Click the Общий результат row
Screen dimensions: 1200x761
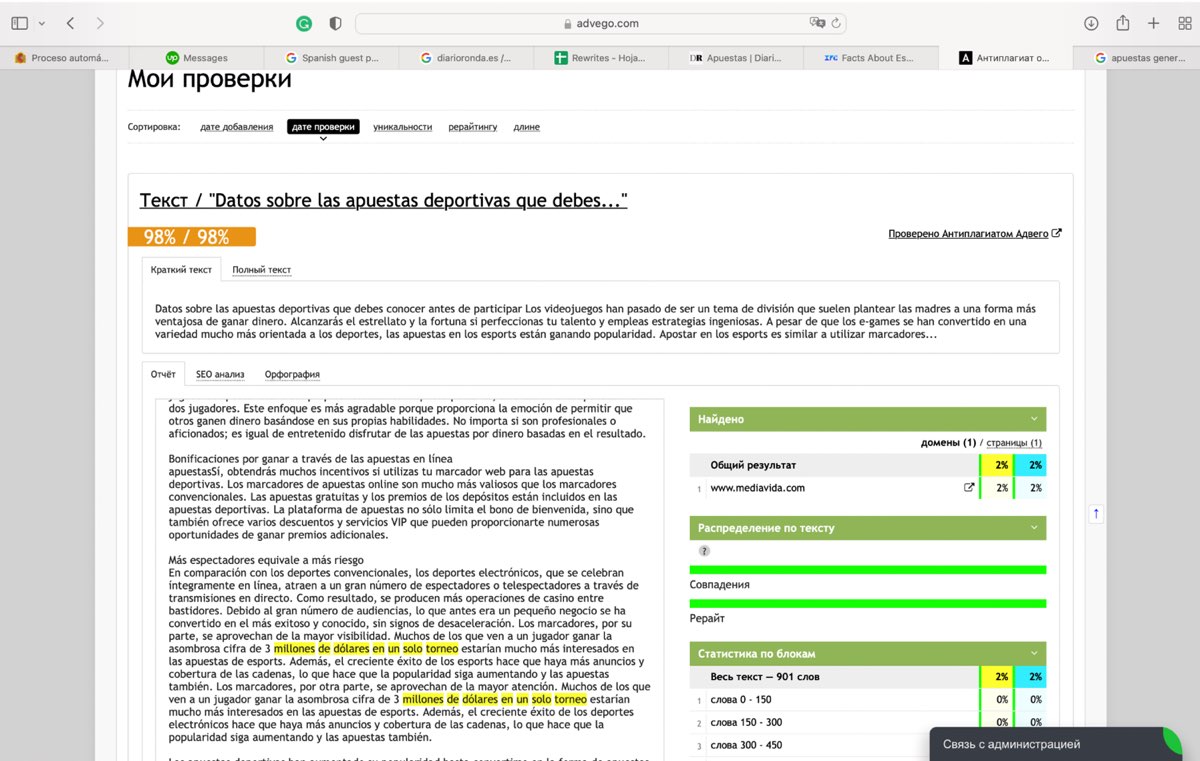pos(868,465)
